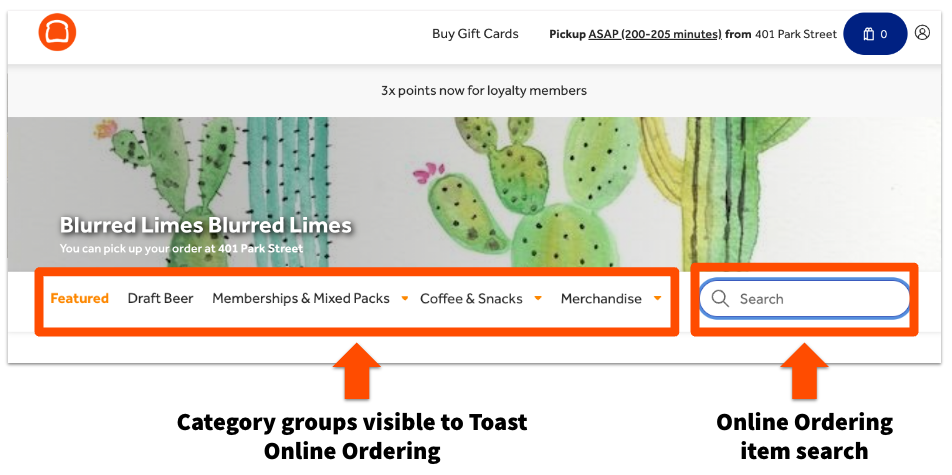Screen dimensions: 952x475
Task: Switch to the Draft Beer category
Action: 160,299
